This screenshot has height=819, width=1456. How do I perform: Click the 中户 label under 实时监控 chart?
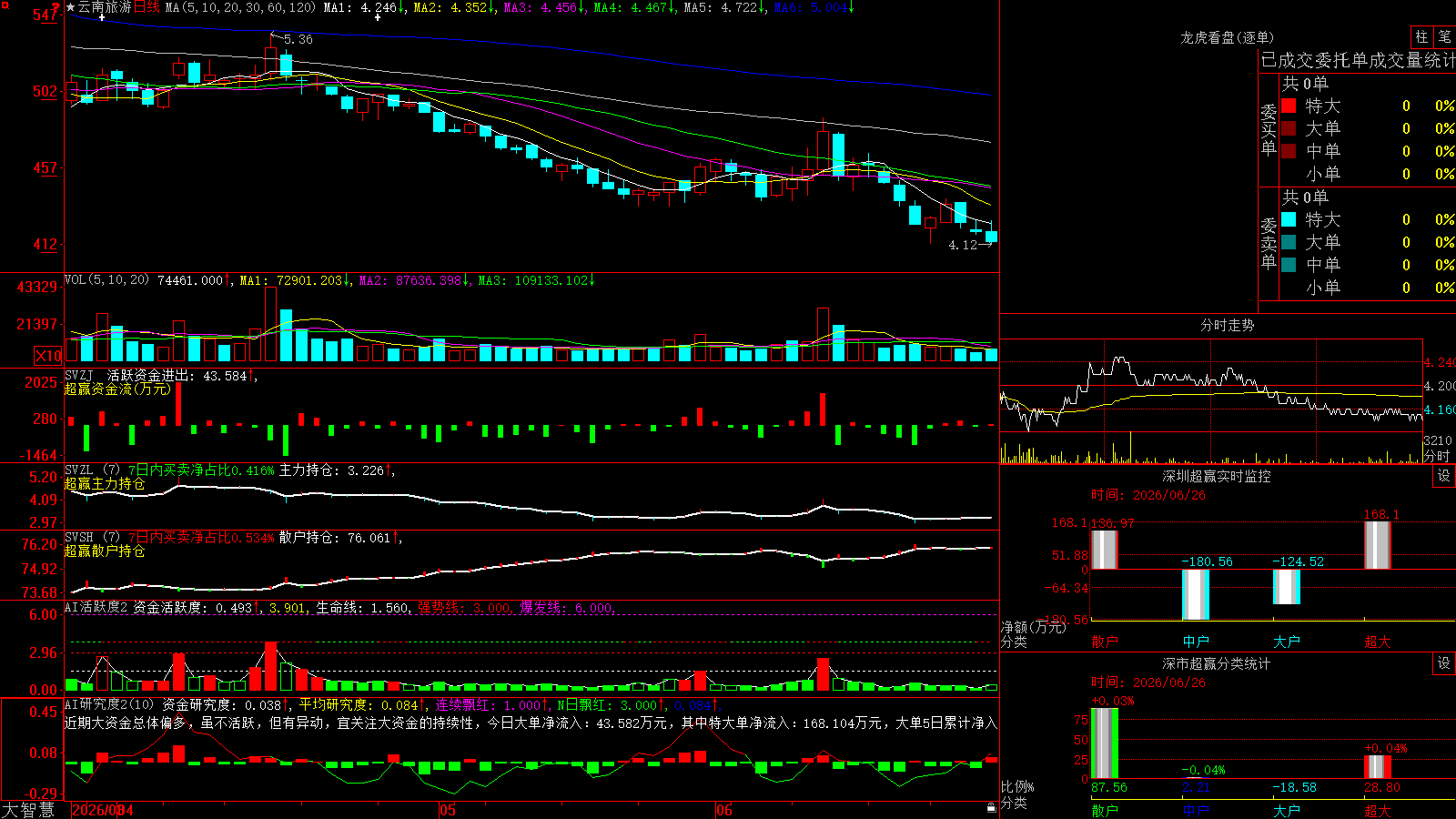[x=1196, y=642]
